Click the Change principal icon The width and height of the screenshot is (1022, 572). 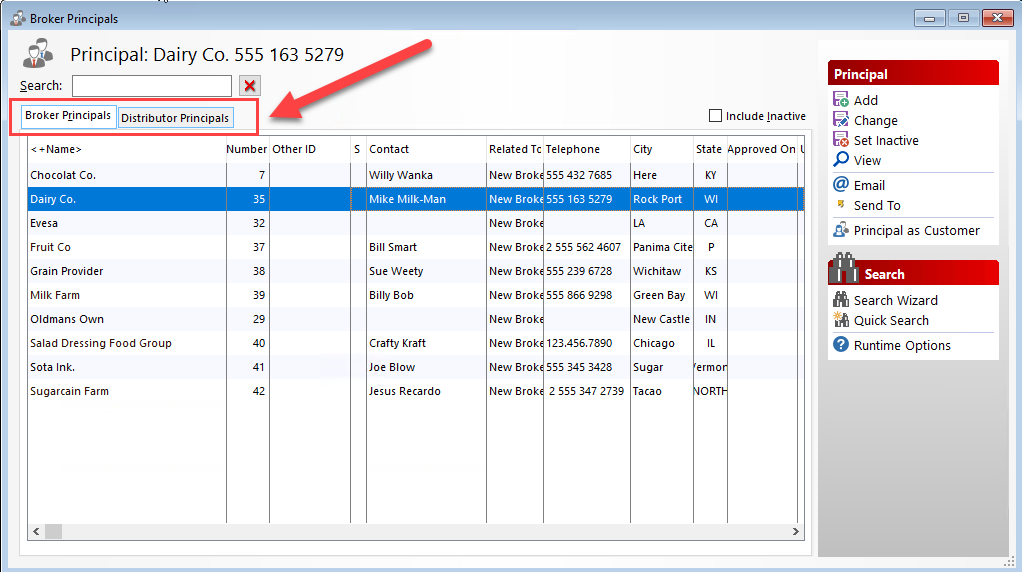[x=841, y=120]
